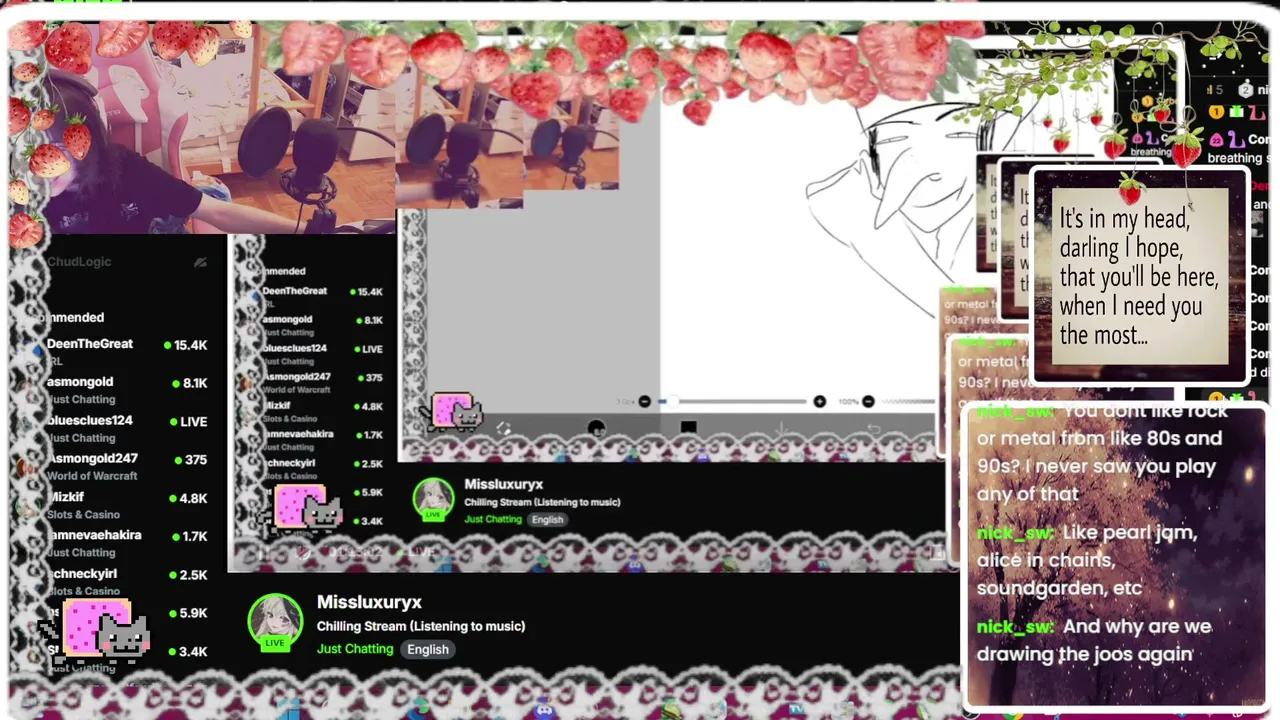Image resolution: width=1280 pixels, height=720 pixels.
Task: Open schneckyirl channel in the large sidebar
Action: tap(82, 574)
